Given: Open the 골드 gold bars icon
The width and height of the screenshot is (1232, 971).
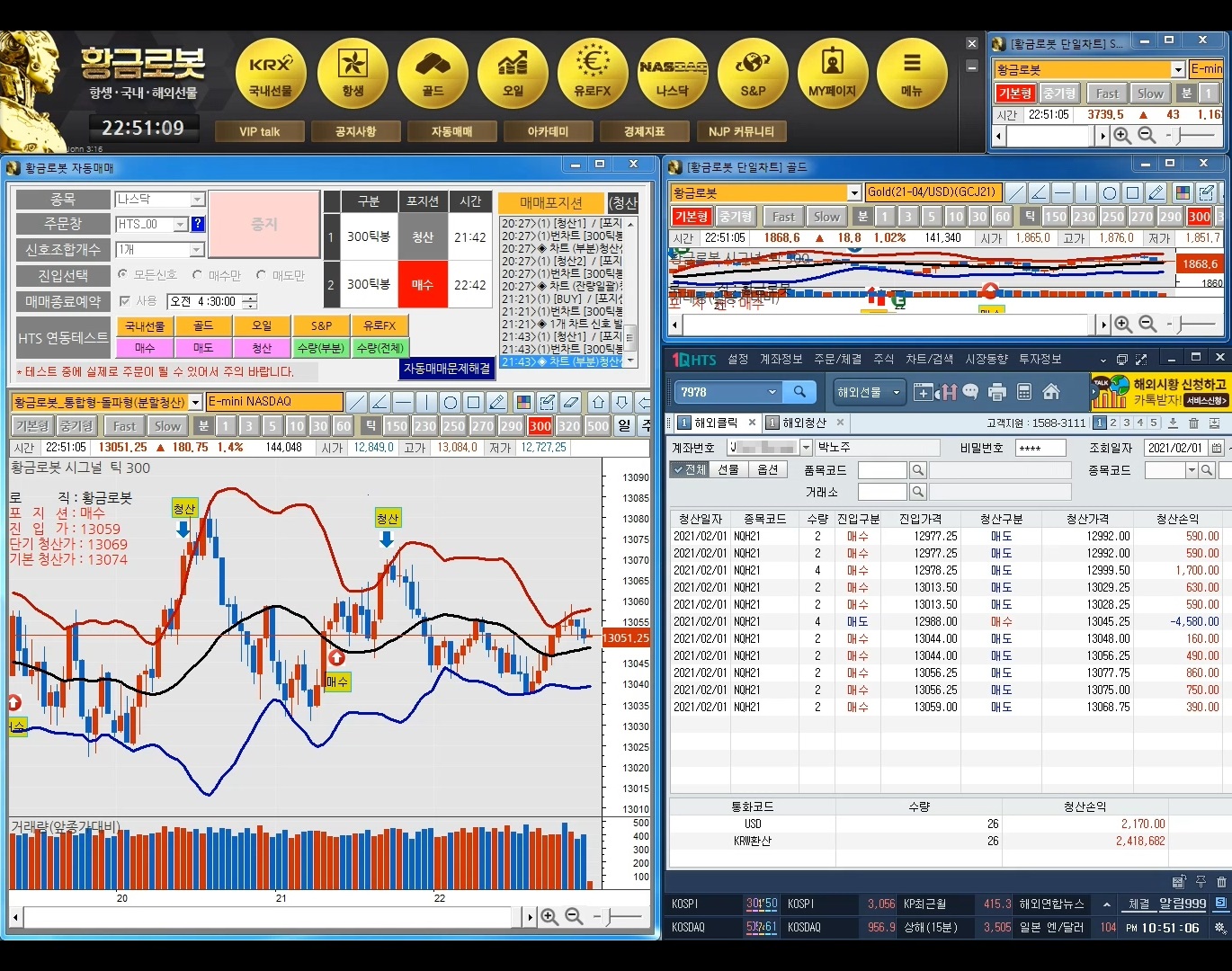Looking at the screenshot, I should [433, 74].
